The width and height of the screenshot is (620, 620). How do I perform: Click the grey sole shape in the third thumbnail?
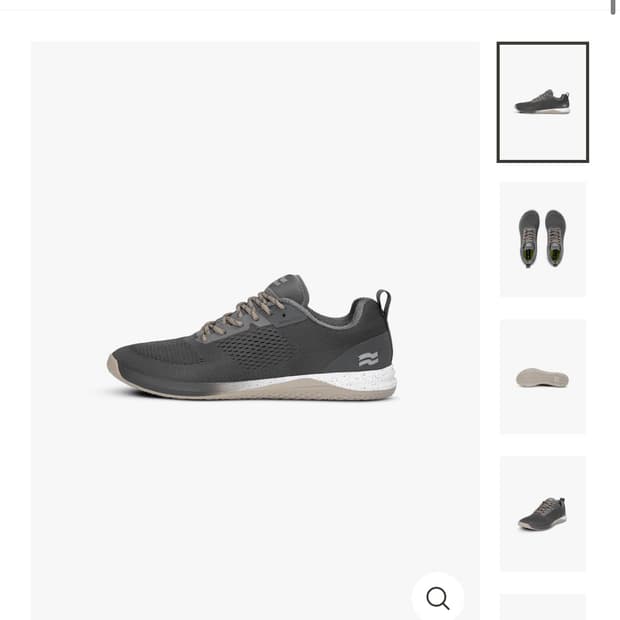coord(542,378)
